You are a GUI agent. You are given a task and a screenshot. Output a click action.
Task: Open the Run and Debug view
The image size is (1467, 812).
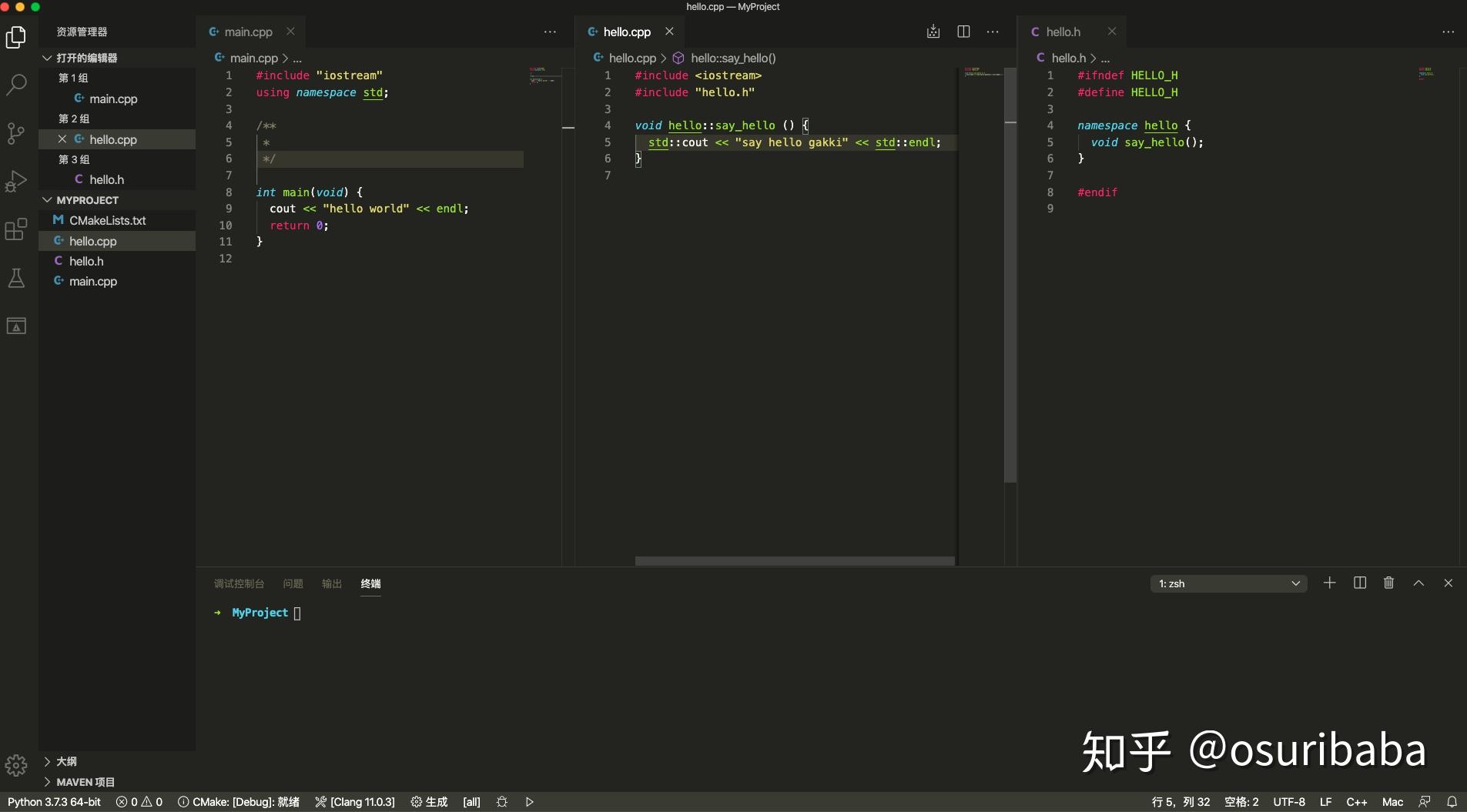click(x=16, y=182)
